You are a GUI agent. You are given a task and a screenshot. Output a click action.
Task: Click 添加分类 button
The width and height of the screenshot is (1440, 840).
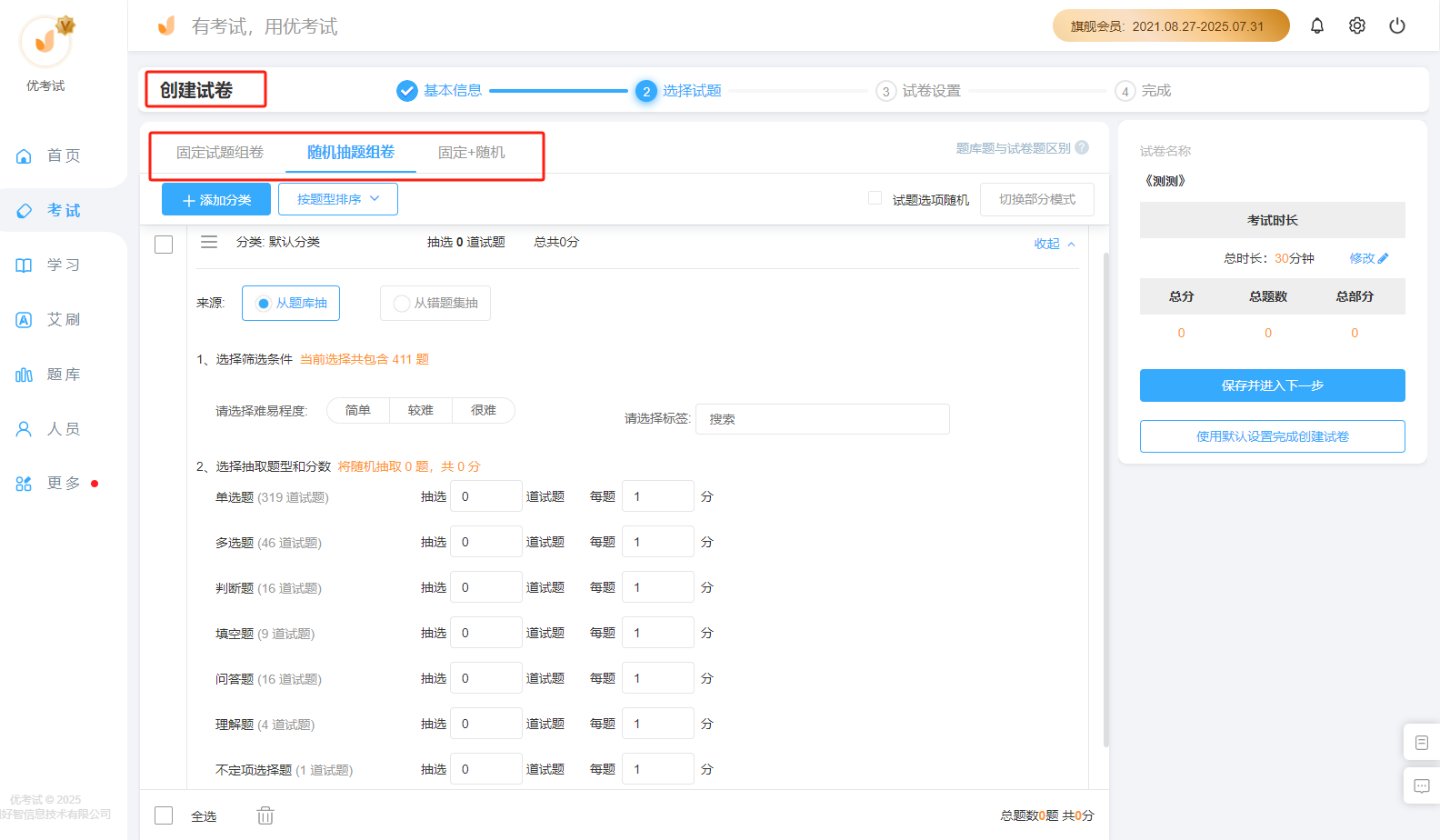point(216,199)
